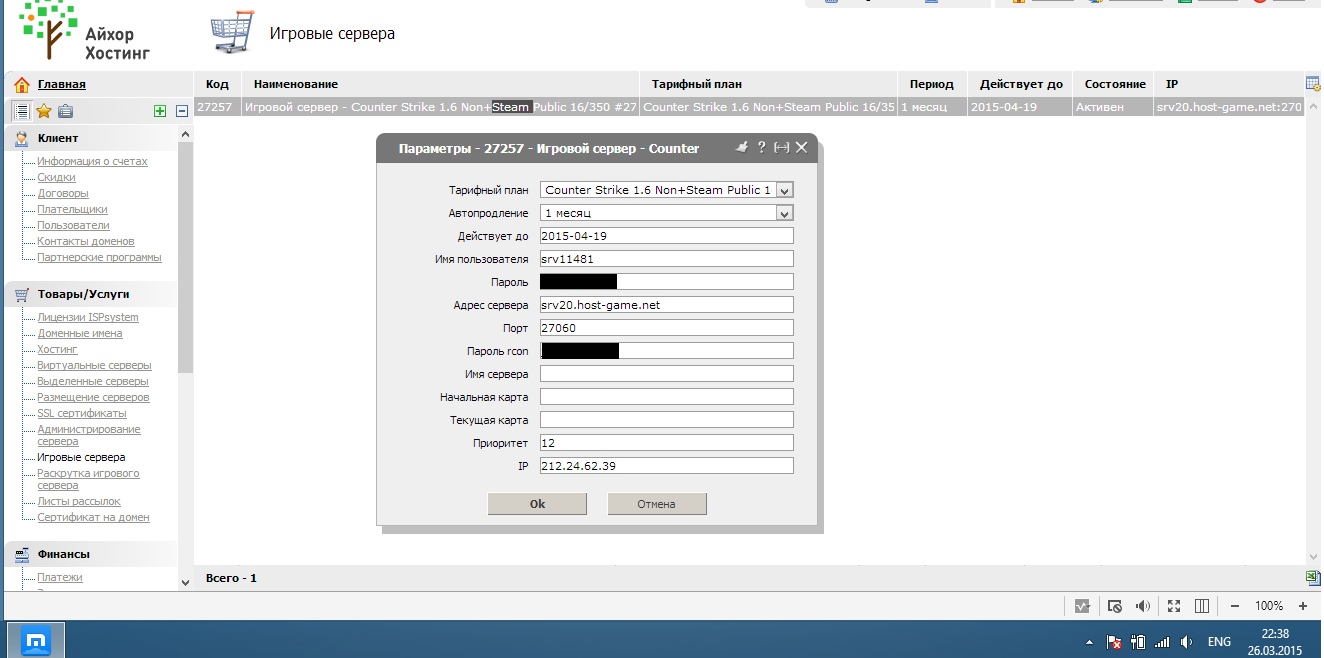The width and height of the screenshot is (1324, 658).
Task: Open the Скидки menu link
Action: [56, 178]
